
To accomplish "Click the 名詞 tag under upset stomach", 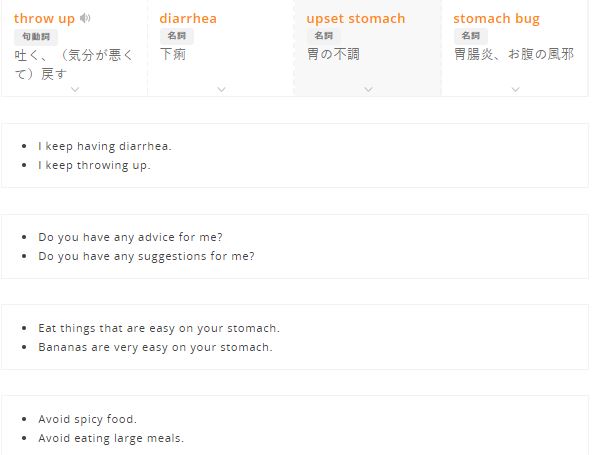I will (324, 36).
